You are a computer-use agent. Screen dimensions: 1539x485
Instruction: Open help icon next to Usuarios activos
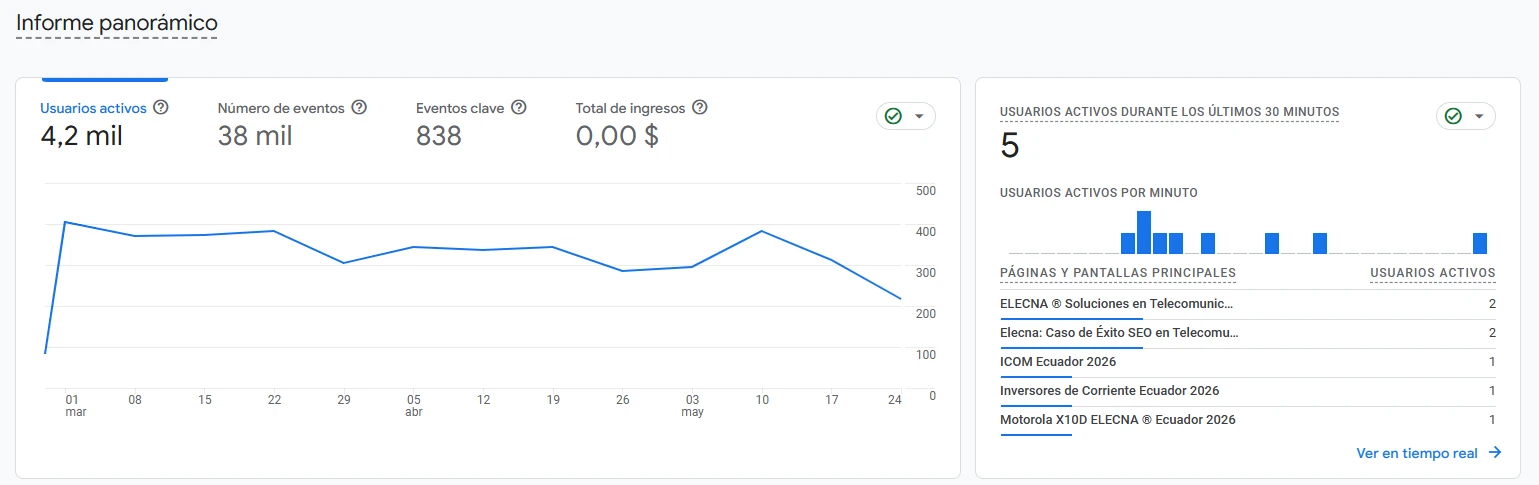click(160, 108)
